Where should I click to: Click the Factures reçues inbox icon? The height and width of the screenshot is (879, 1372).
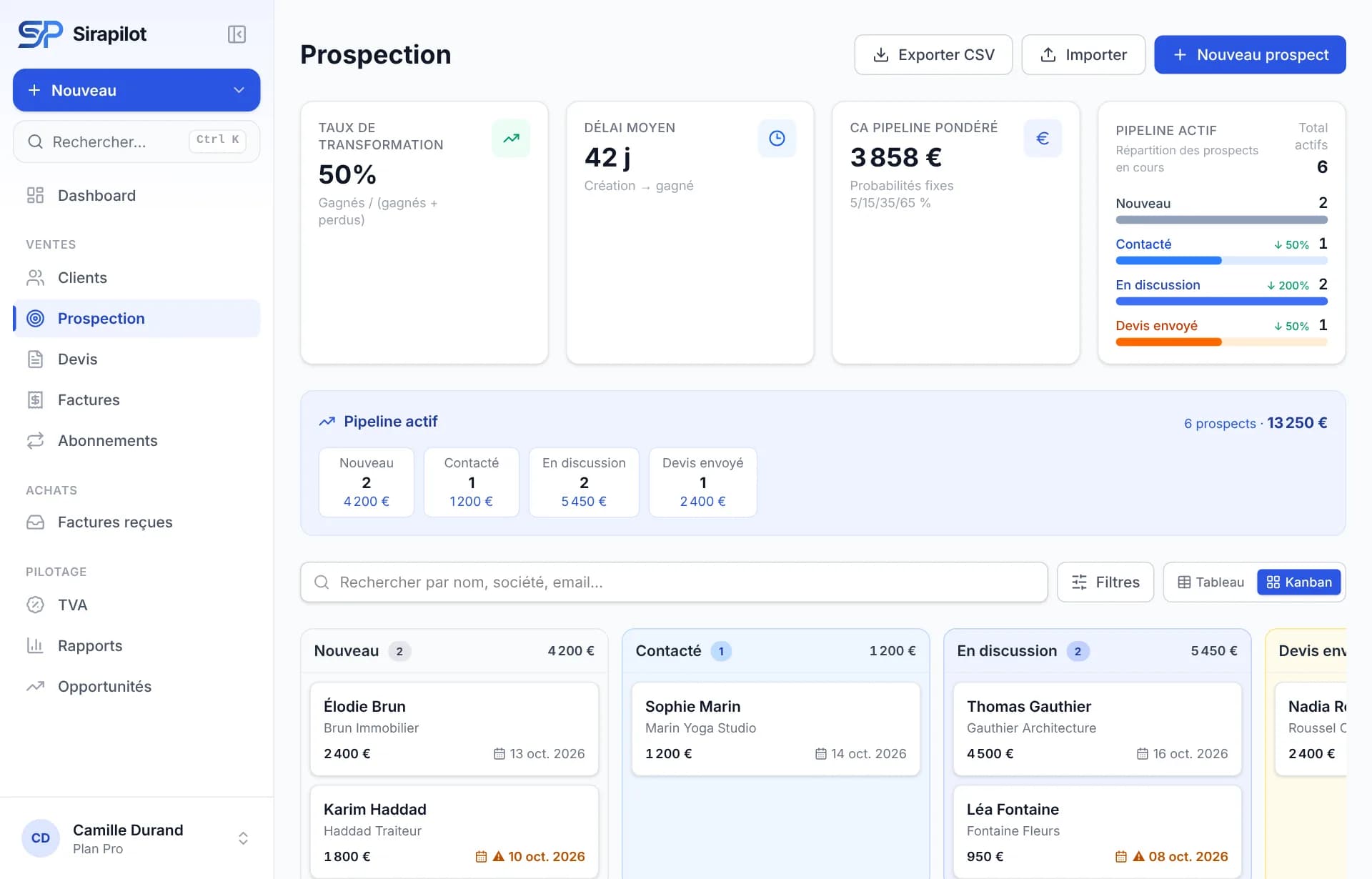pyautogui.click(x=35, y=522)
